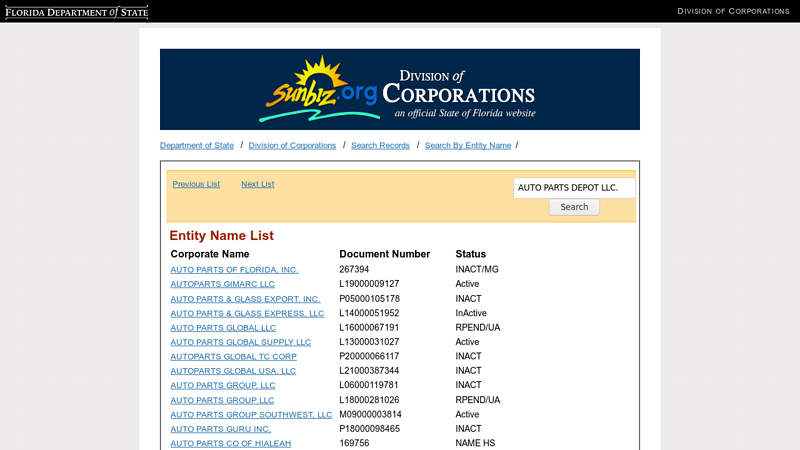Open Search Records breadcrumb link
Screen dimensions: 800x450
380,145
